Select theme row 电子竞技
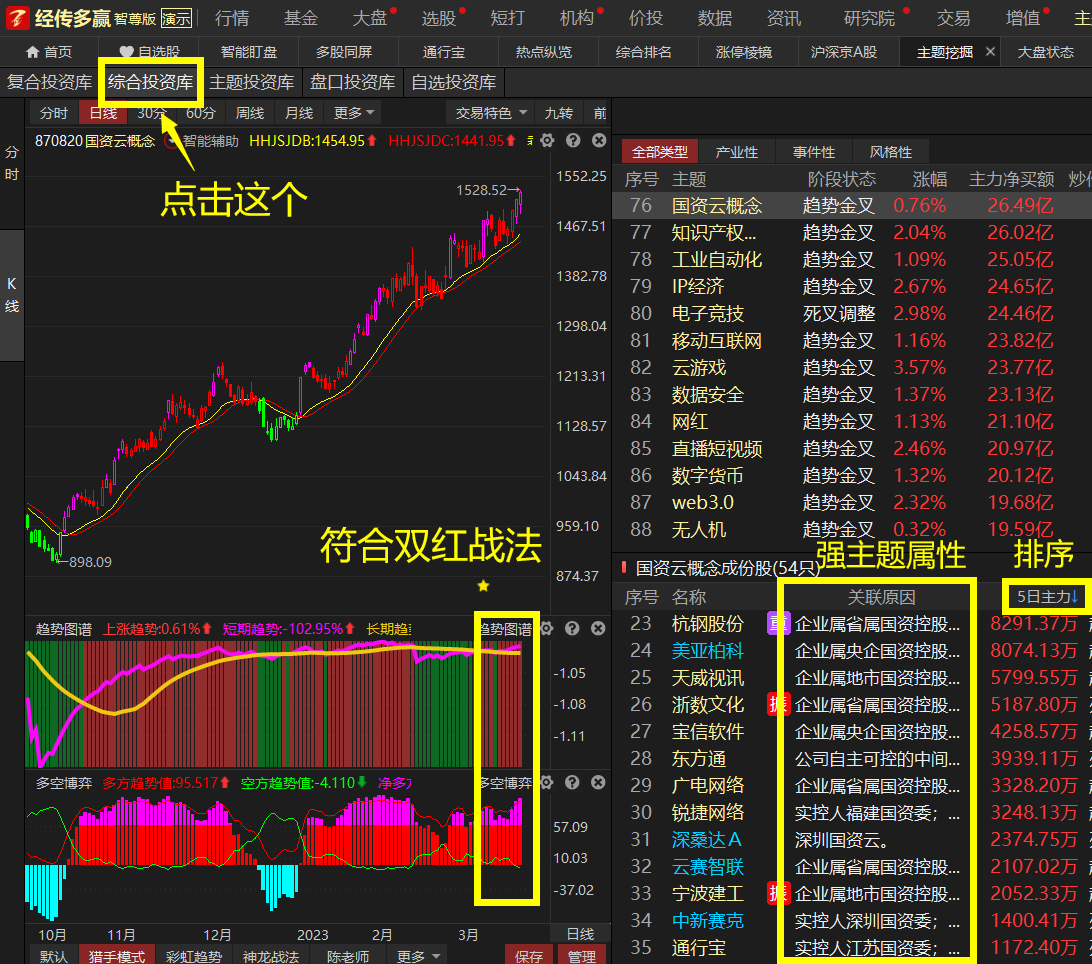This screenshot has height=964, width=1092. (x=852, y=313)
